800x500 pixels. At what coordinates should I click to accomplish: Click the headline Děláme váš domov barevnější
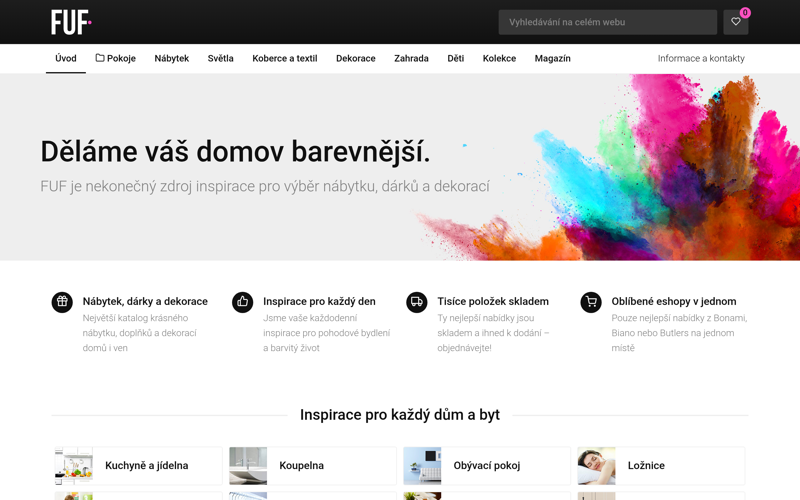(235, 152)
